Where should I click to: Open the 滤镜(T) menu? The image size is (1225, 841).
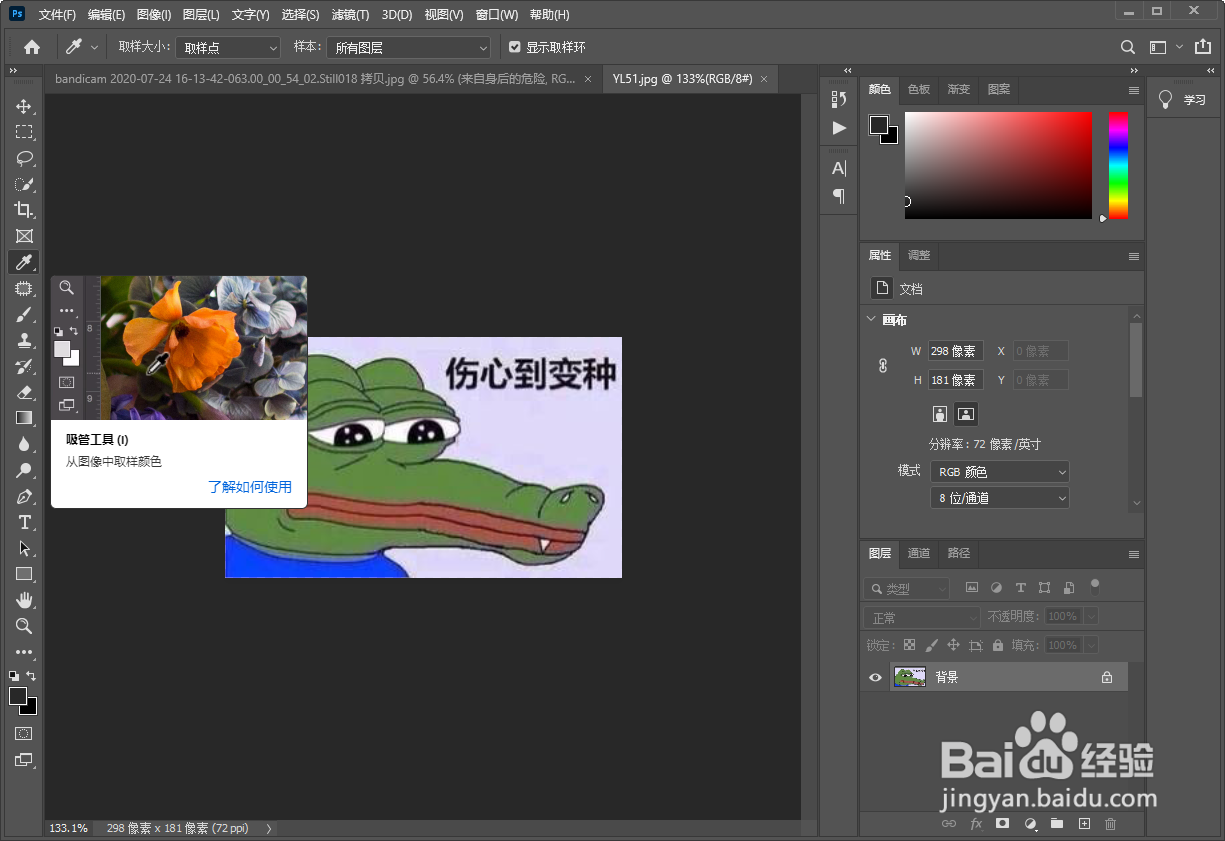350,15
